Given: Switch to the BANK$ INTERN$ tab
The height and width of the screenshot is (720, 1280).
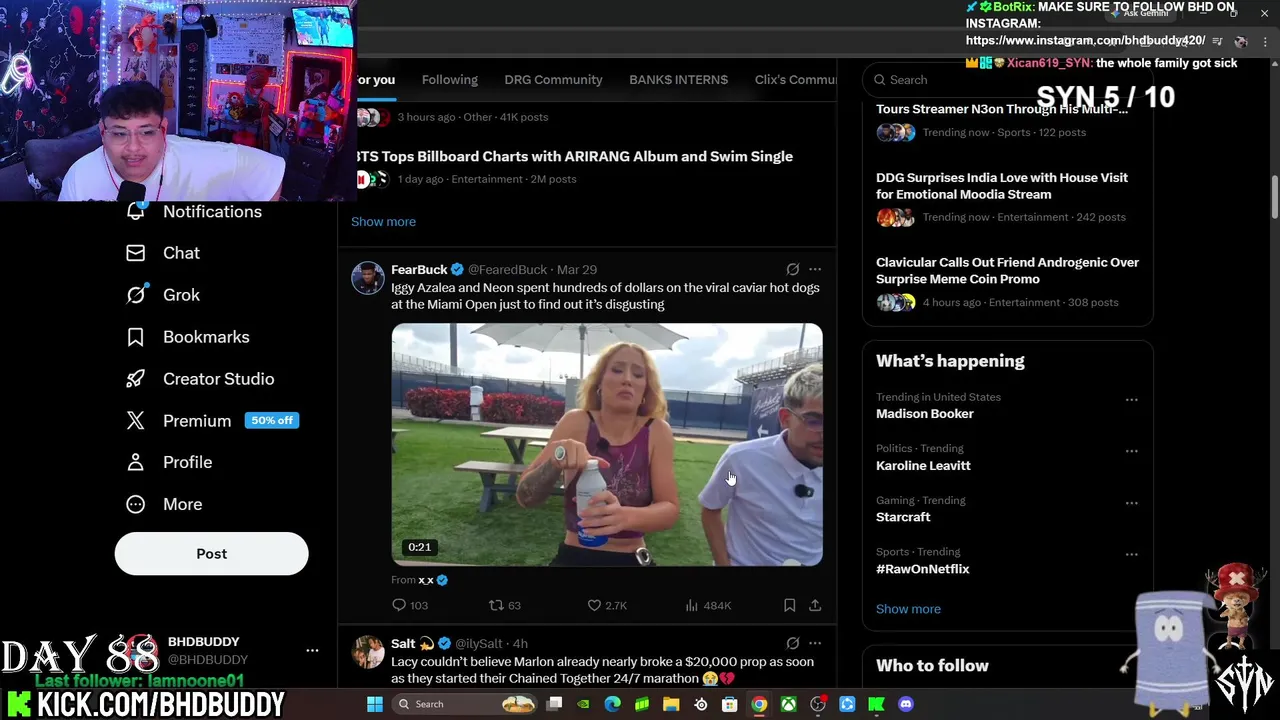Looking at the screenshot, I should (x=678, y=80).
